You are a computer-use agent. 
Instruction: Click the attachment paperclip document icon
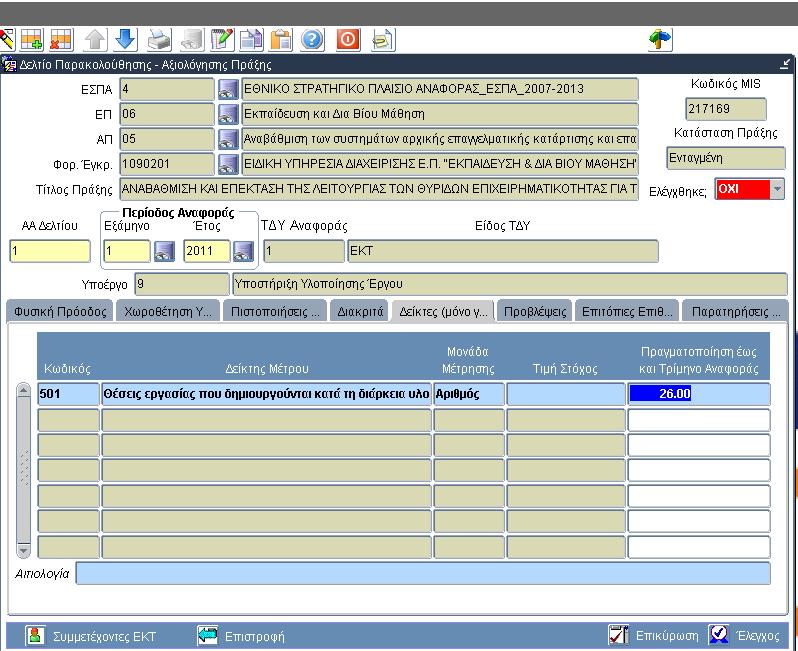coord(383,40)
